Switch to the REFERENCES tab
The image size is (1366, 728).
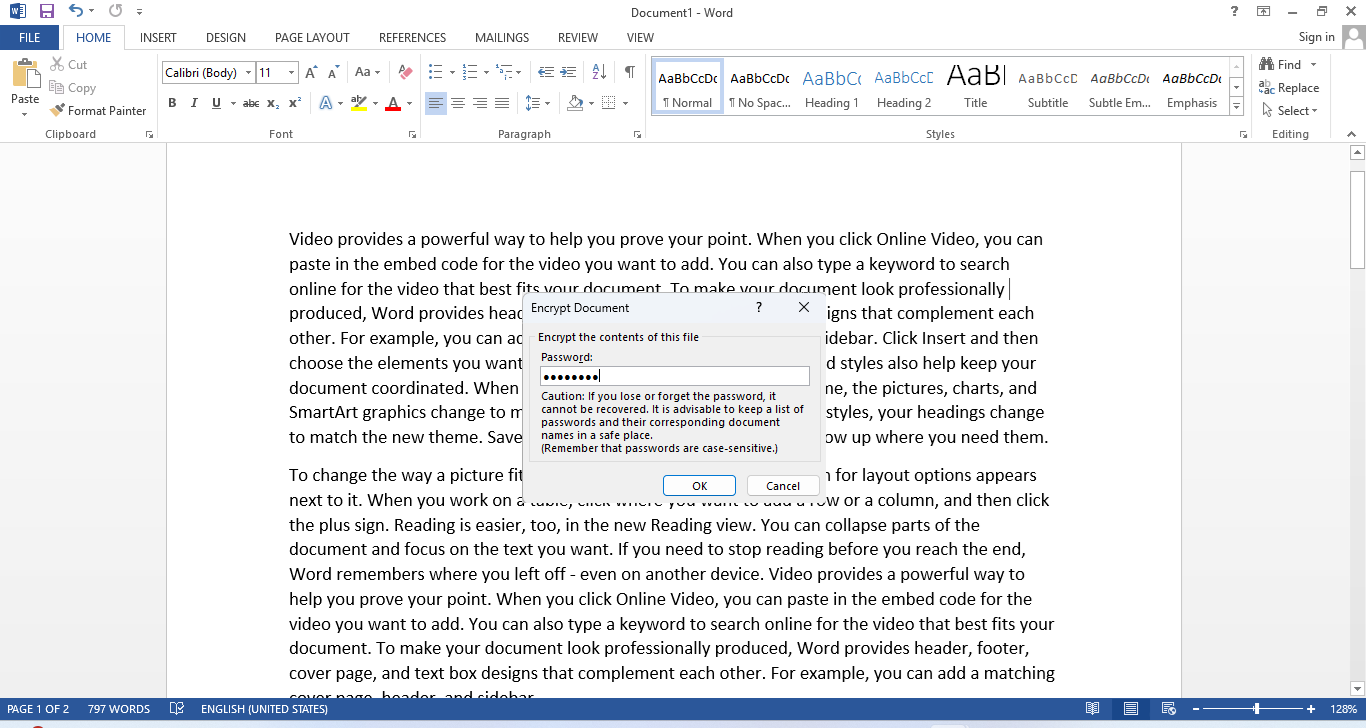(412, 38)
